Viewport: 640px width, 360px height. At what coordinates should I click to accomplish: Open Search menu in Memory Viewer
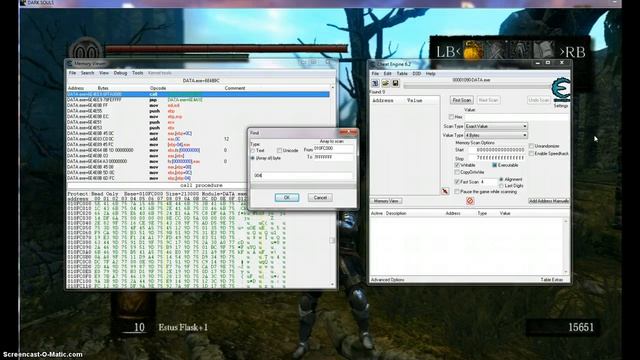coord(87,73)
